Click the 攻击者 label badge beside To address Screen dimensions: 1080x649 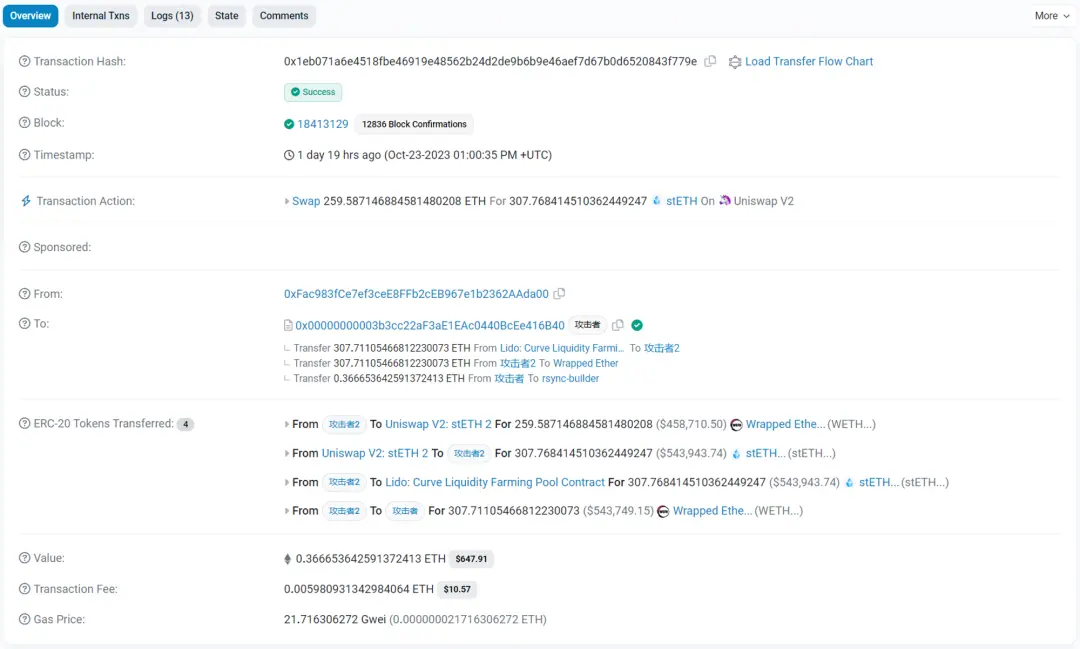pyautogui.click(x=588, y=325)
